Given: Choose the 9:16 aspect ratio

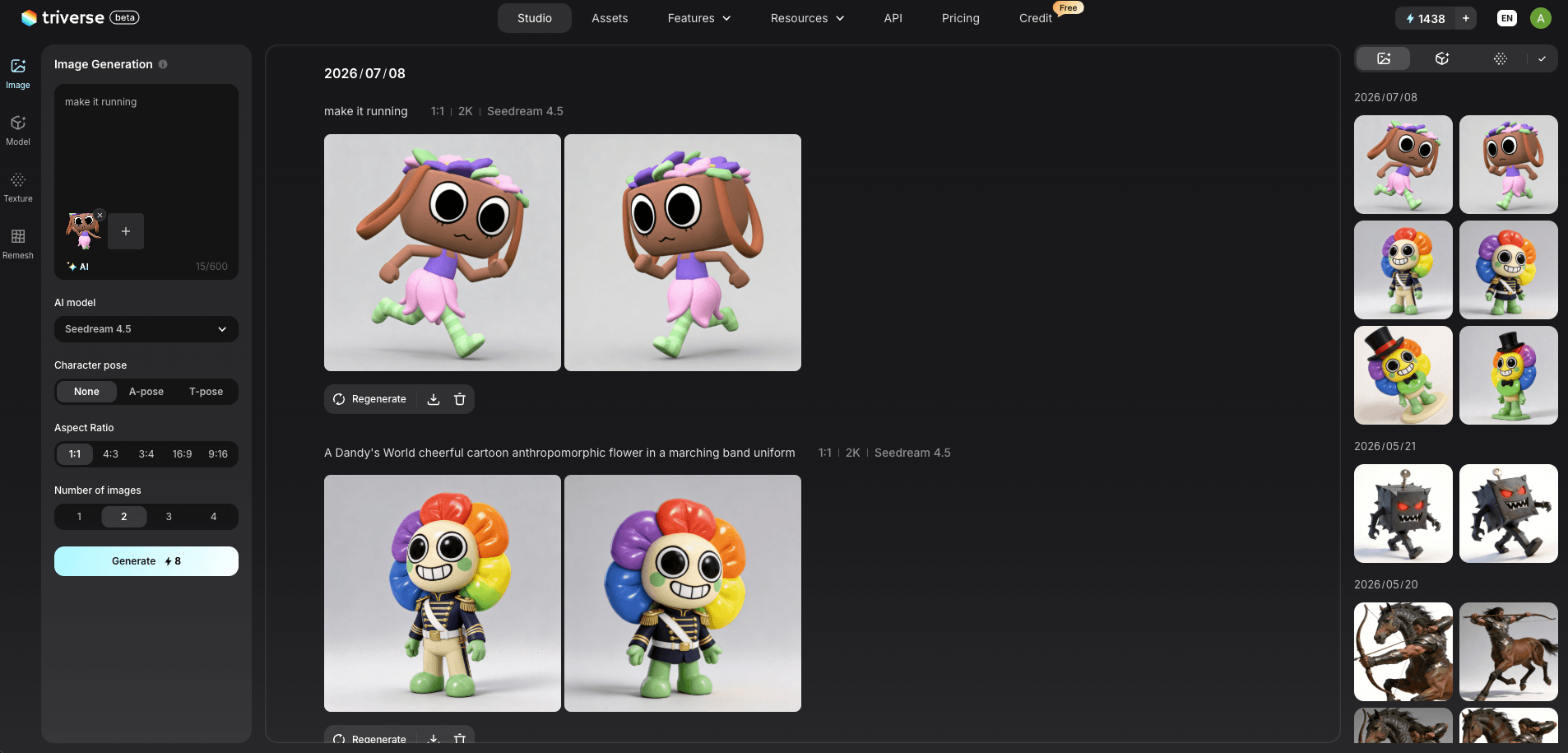Looking at the screenshot, I should tap(218, 454).
